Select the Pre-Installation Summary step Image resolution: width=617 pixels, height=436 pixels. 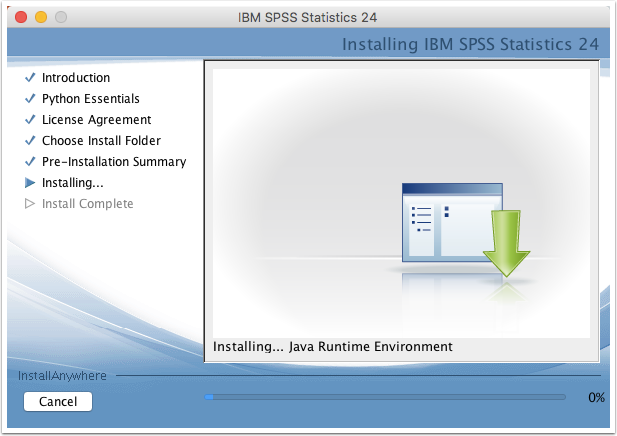tap(114, 162)
